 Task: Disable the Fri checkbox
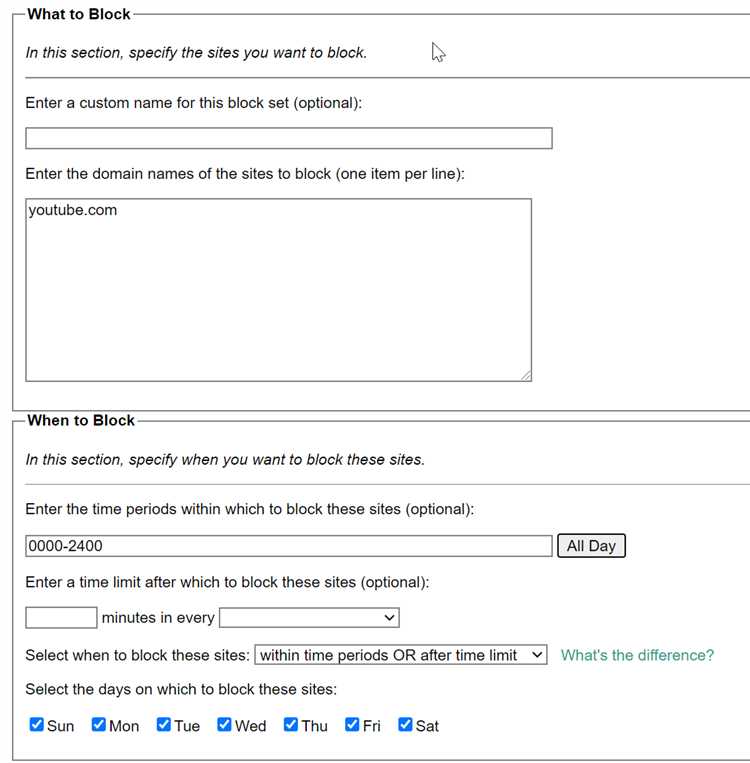coord(353,725)
